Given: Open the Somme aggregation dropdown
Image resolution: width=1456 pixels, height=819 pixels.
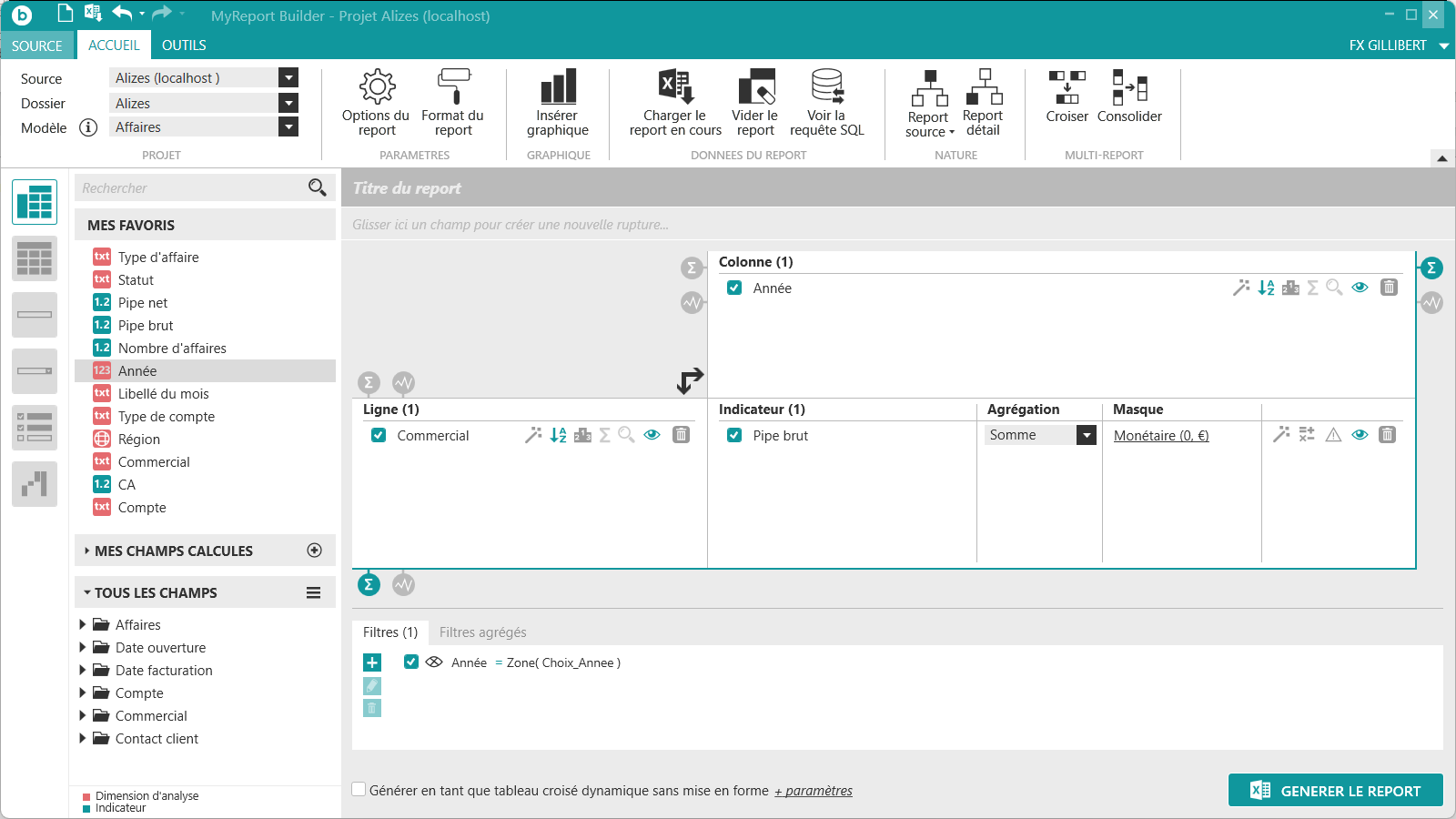Looking at the screenshot, I should coord(1087,435).
